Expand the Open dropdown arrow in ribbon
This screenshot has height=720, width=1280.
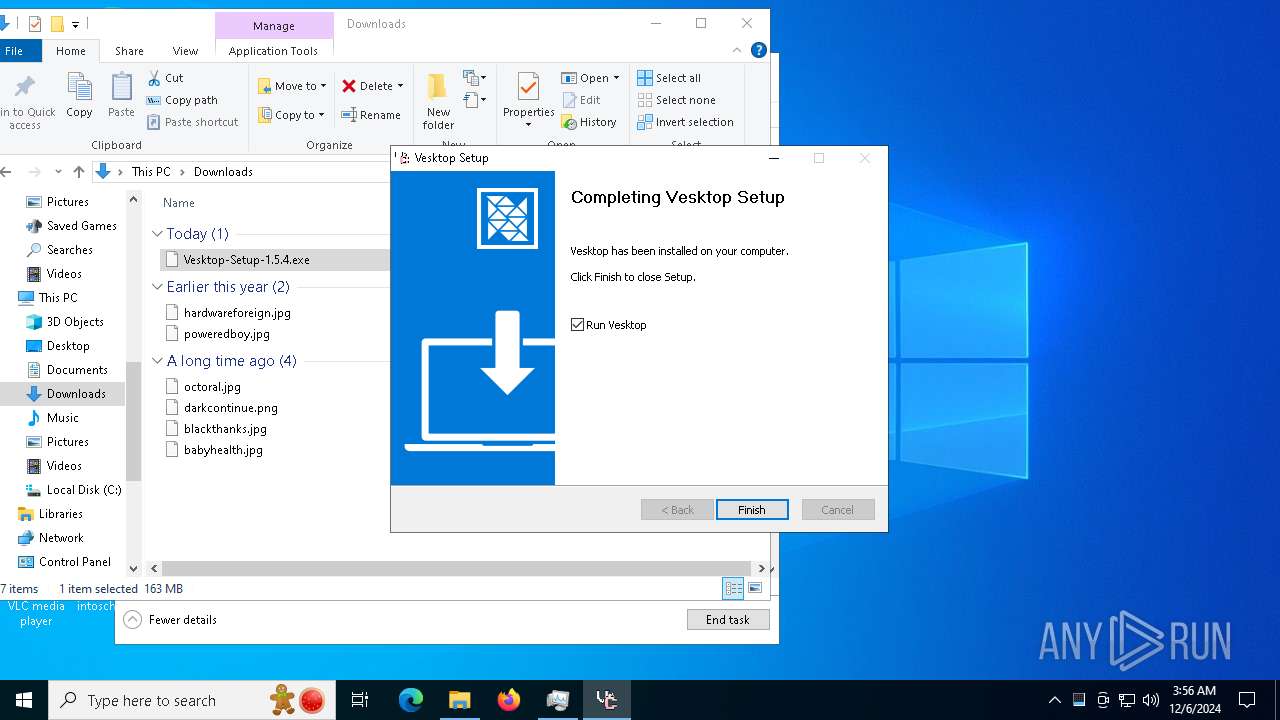[x=616, y=78]
